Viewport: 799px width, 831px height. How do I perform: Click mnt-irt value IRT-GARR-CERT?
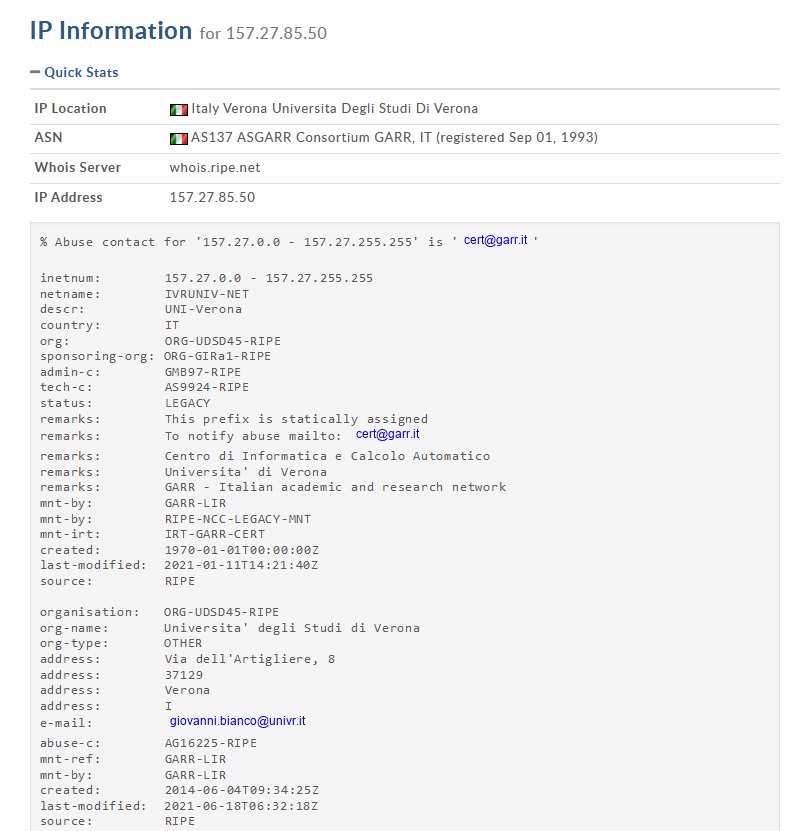[215, 534]
